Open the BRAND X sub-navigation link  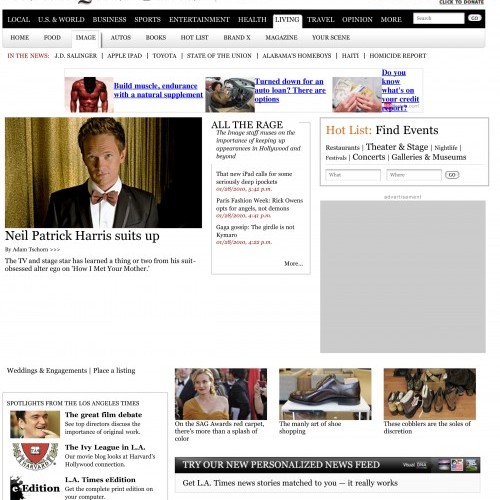pyautogui.click(x=237, y=38)
